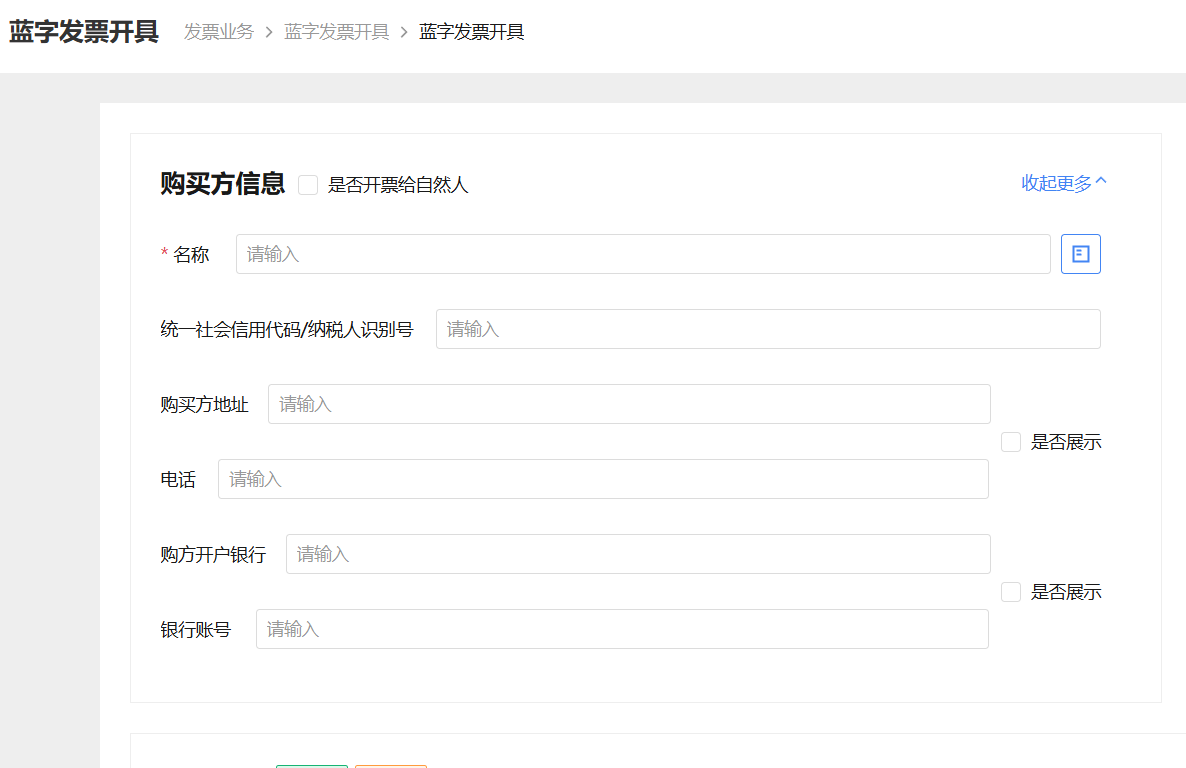Select the 电话 input field

click(x=603, y=479)
